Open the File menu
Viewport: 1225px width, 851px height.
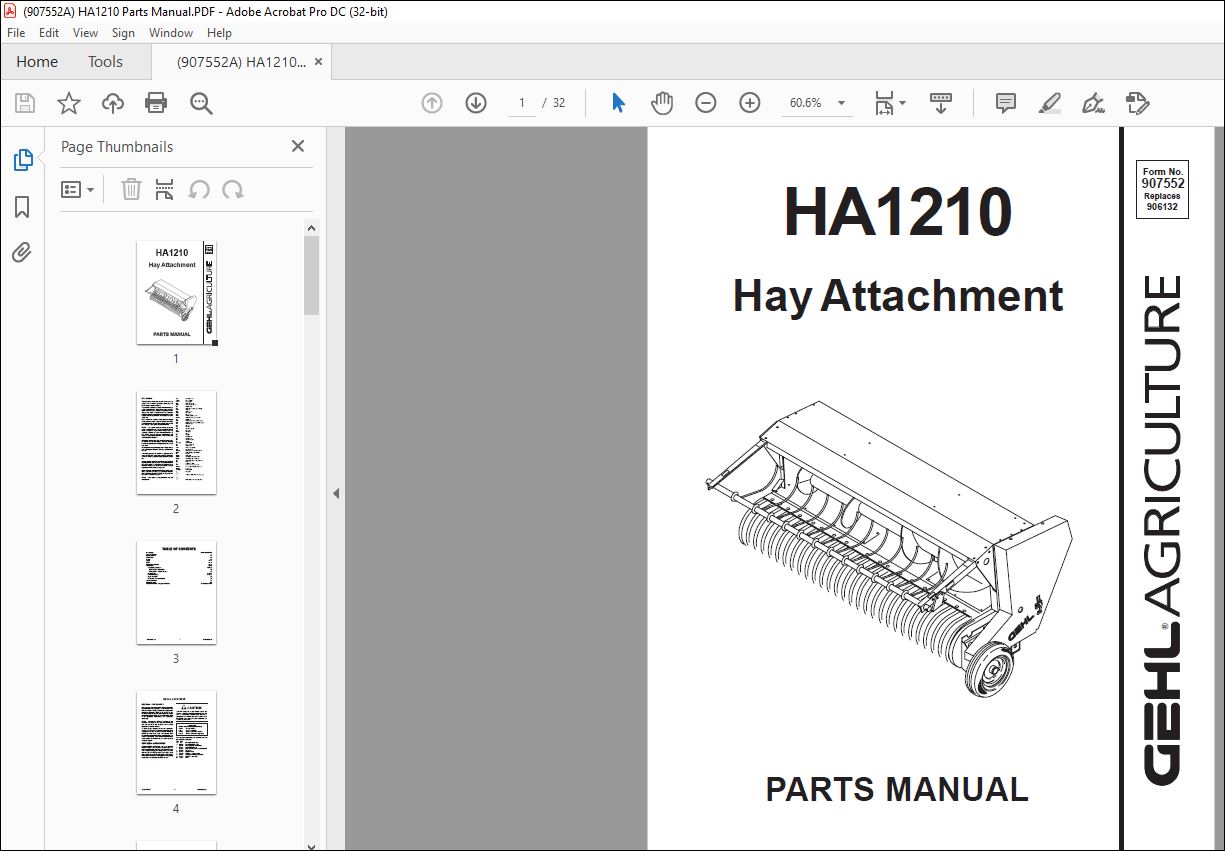point(16,33)
